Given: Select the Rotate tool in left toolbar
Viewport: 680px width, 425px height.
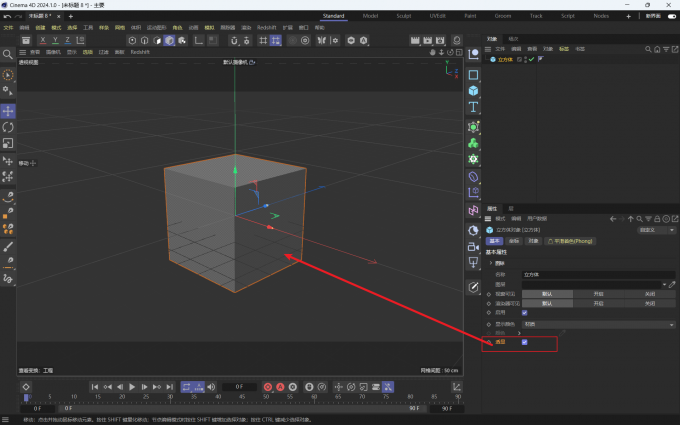Looking at the screenshot, I should tap(8, 127).
